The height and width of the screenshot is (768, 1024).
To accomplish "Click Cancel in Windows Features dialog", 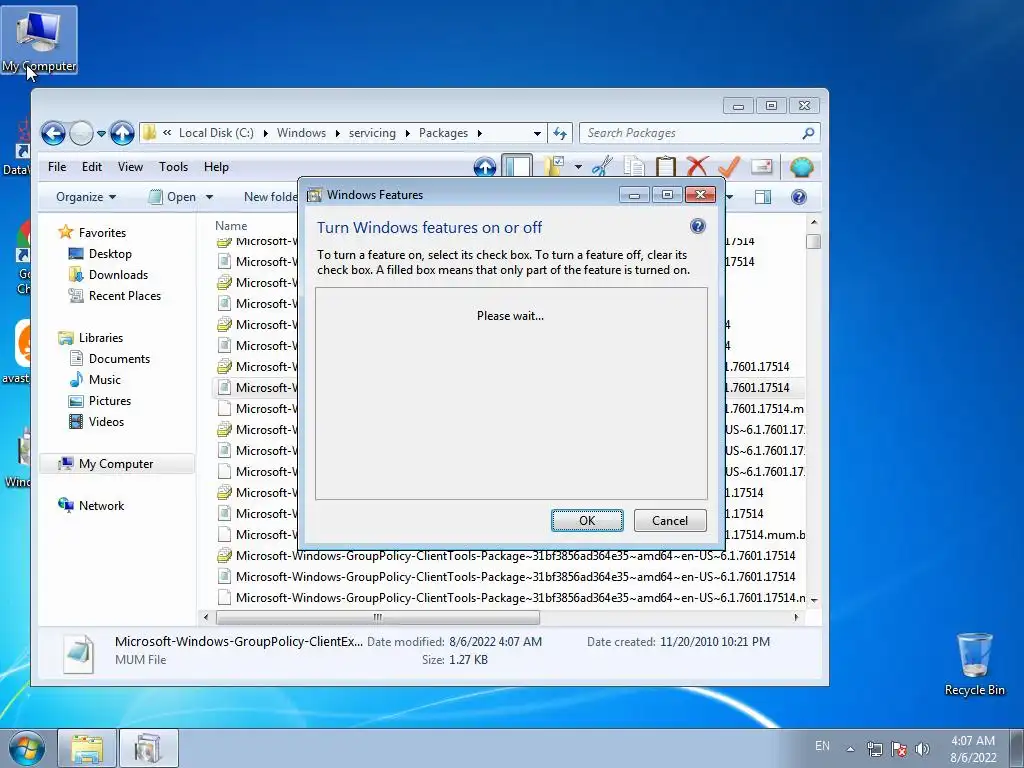I will click(670, 520).
